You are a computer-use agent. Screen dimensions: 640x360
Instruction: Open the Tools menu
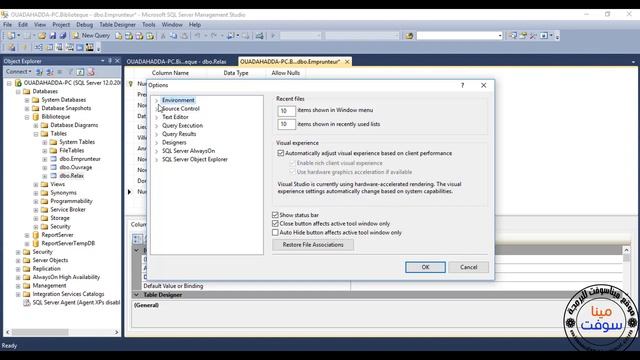point(149,25)
